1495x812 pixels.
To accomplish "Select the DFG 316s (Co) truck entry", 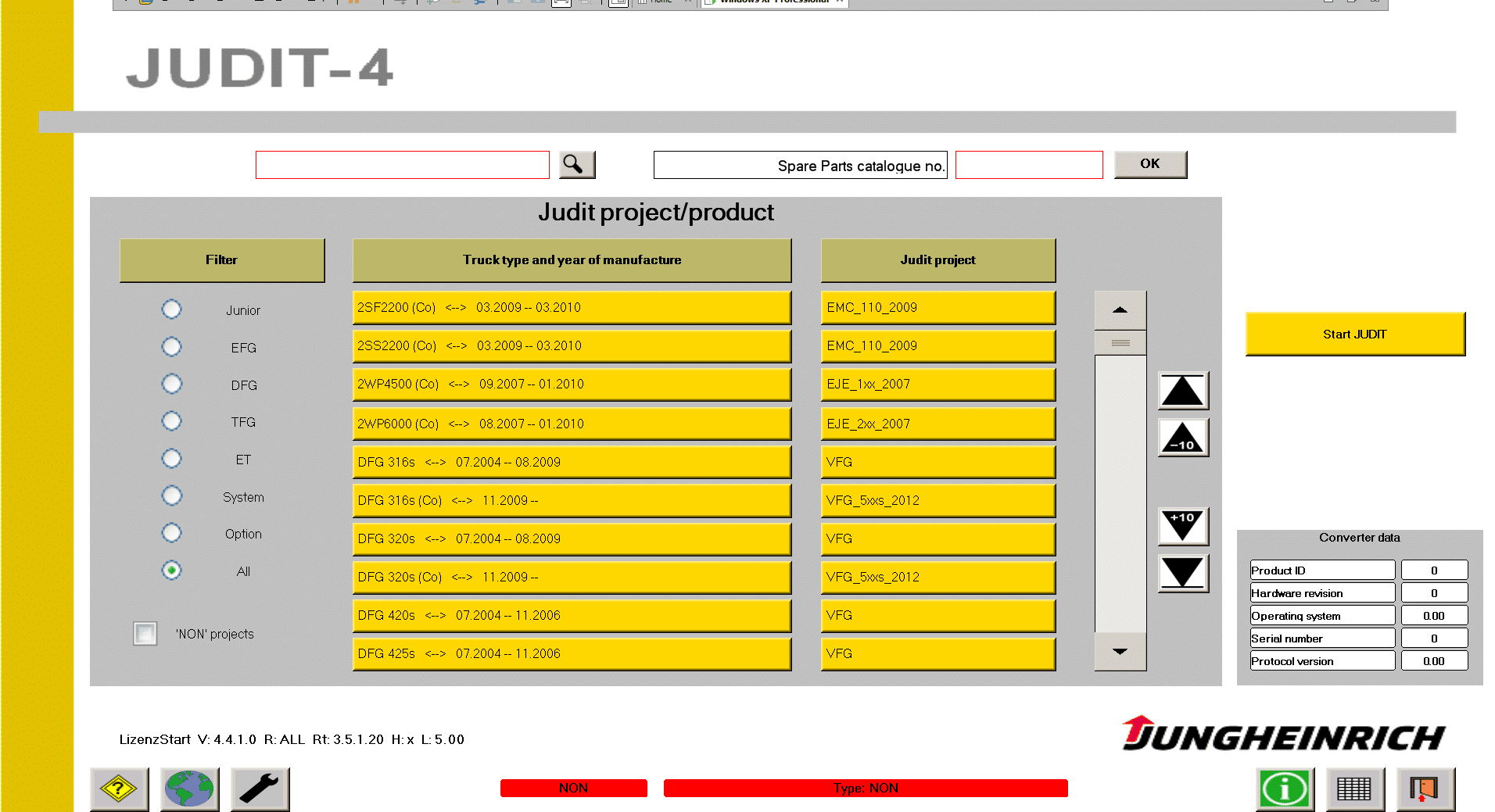I will 572,500.
